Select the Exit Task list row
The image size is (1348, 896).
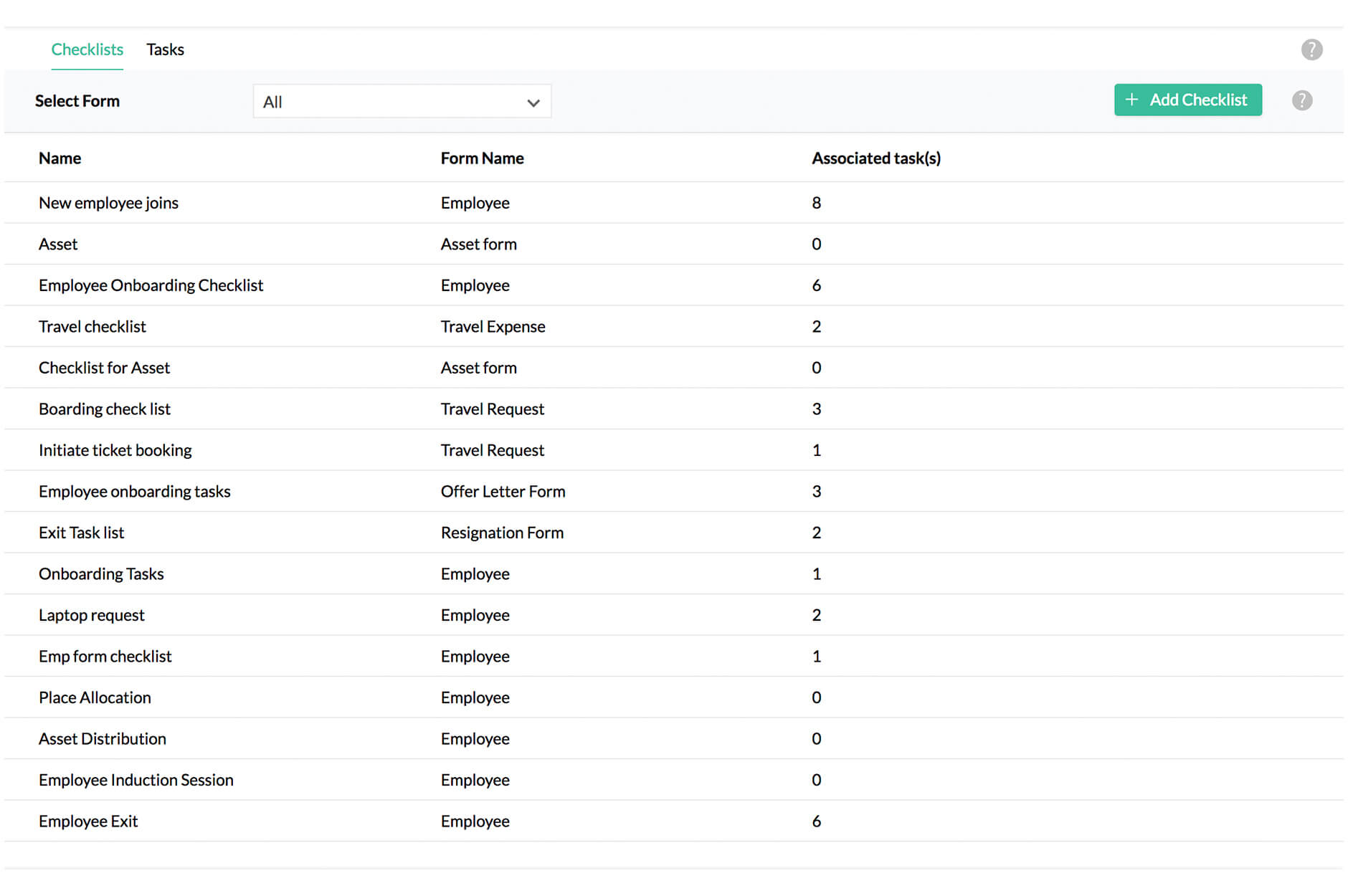(x=81, y=533)
